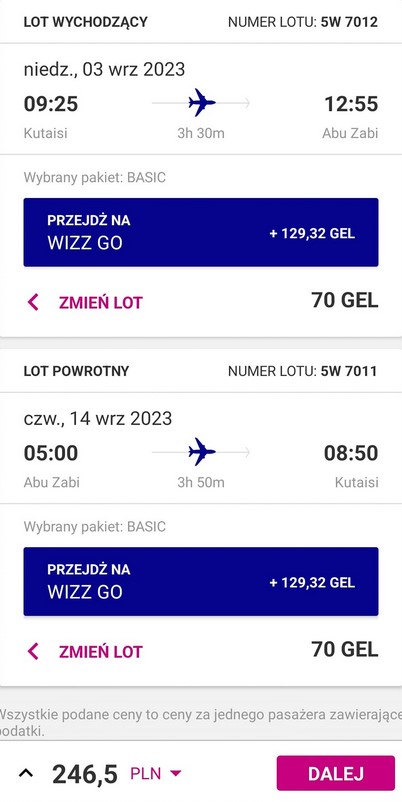Viewport: 402px width, 802px height.
Task: Upgrade return flight to WIZZ GO
Action: coord(201,582)
